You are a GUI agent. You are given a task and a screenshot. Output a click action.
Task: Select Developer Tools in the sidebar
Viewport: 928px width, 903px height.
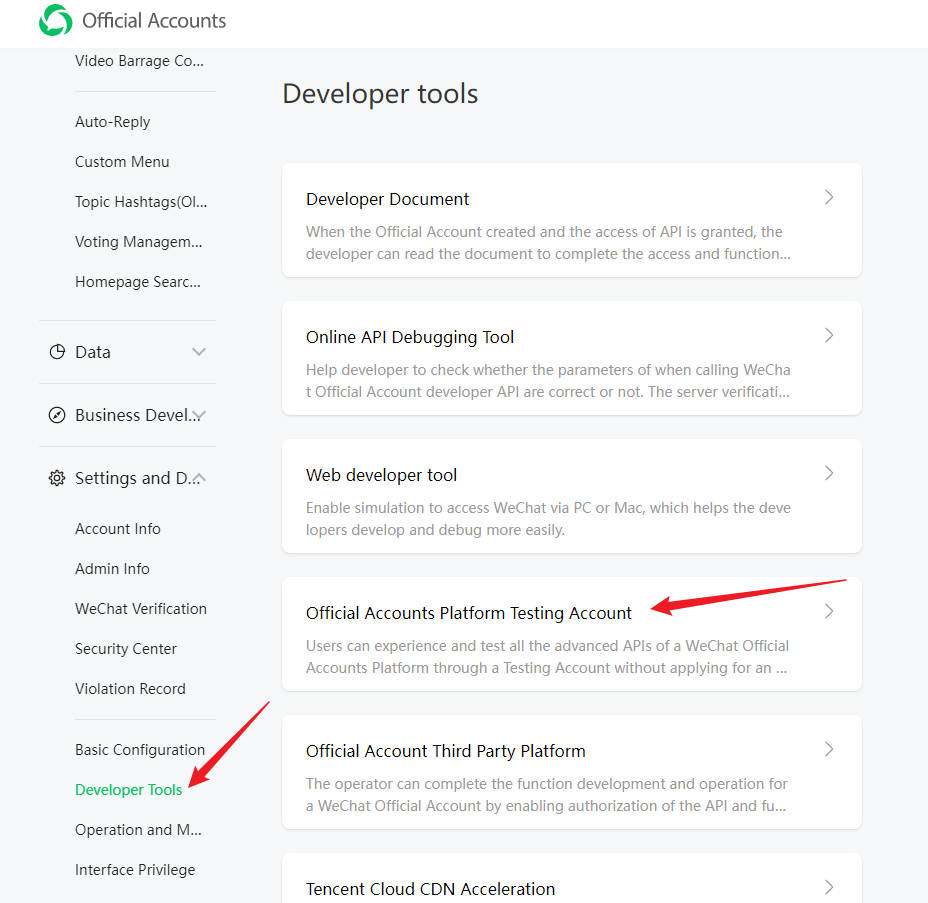(128, 789)
